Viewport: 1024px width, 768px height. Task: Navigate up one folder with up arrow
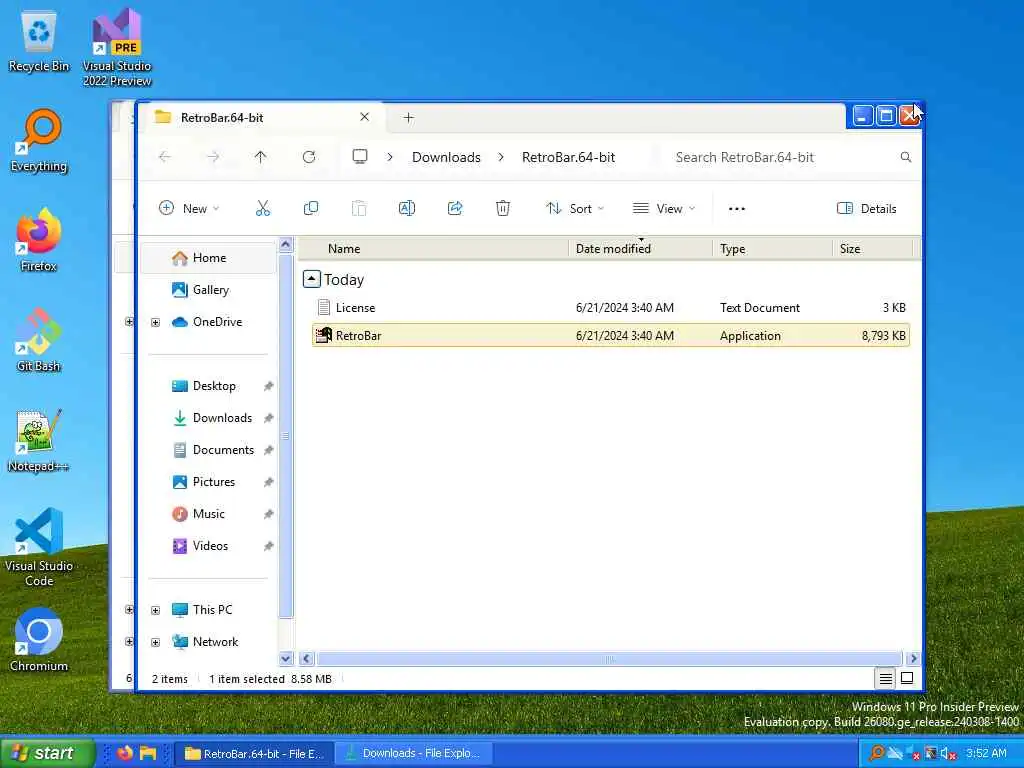click(261, 157)
